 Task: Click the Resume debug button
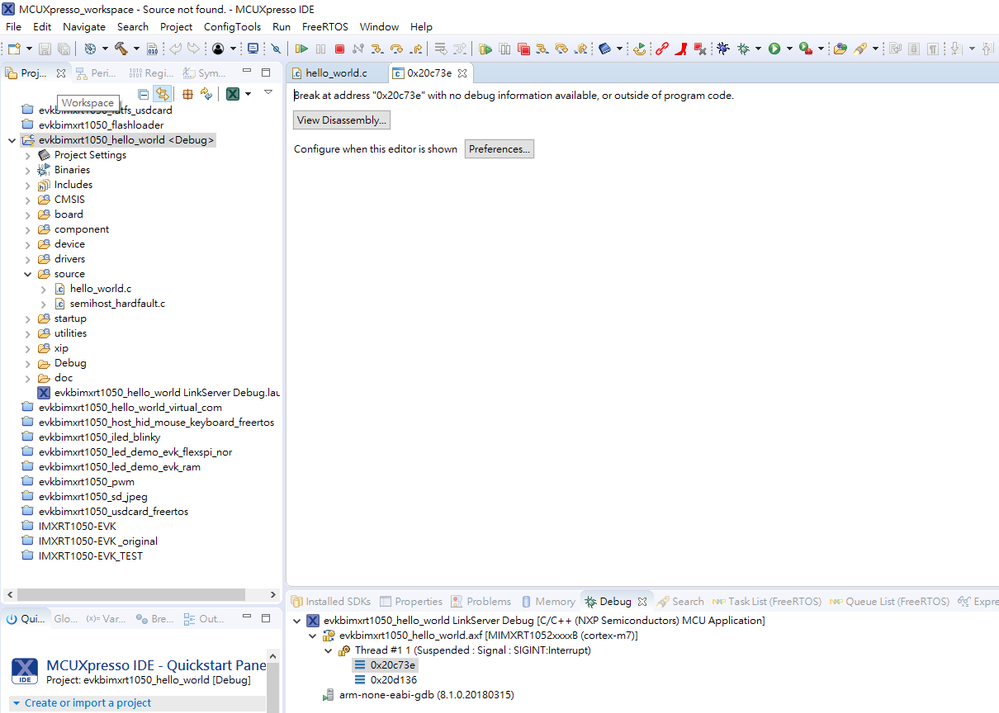pos(301,48)
